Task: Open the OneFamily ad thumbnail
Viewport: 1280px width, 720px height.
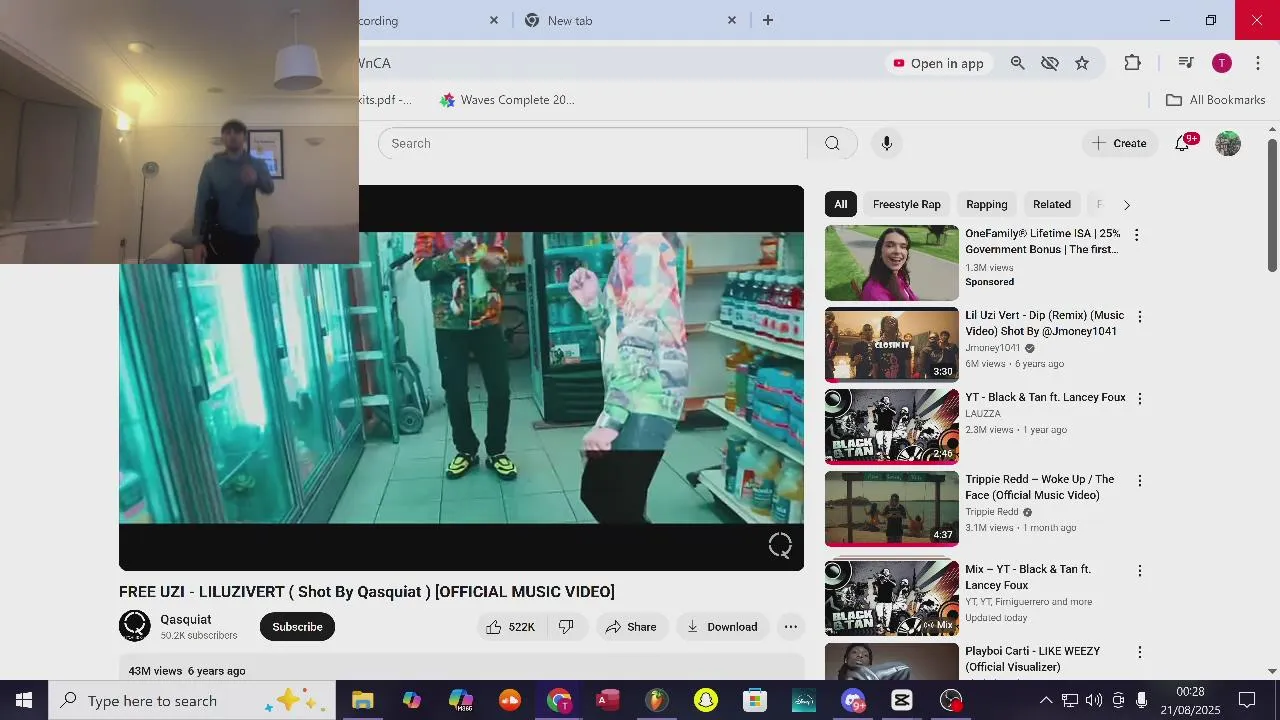Action: [892, 263]
